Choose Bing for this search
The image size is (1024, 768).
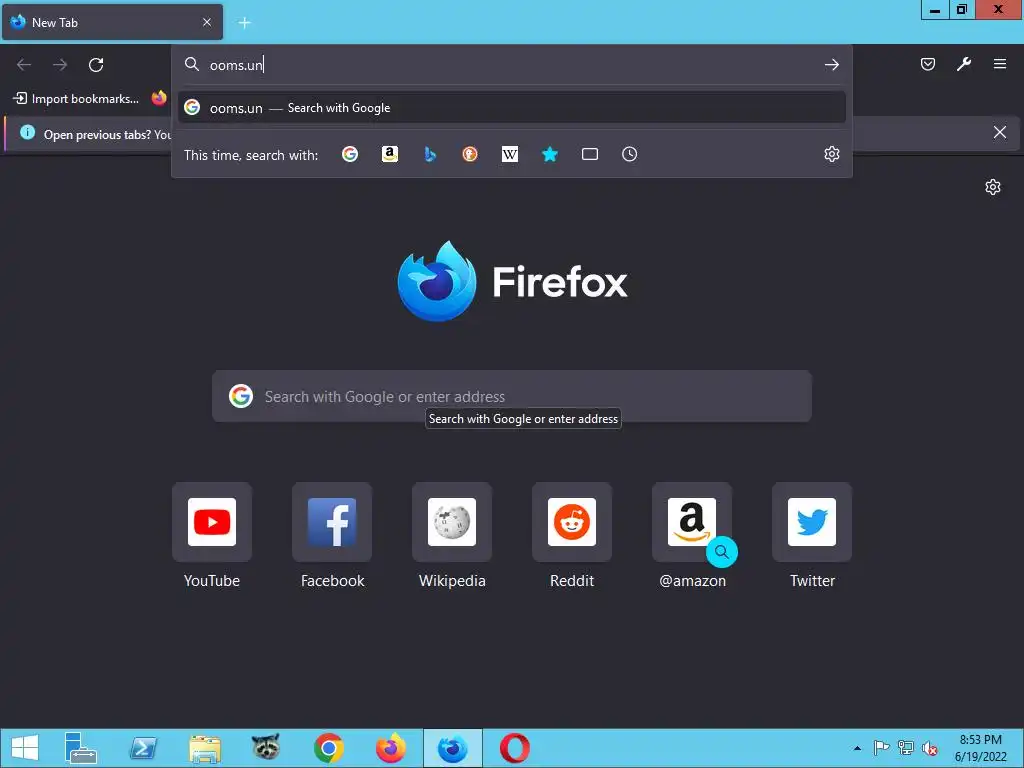click(430, 154)
